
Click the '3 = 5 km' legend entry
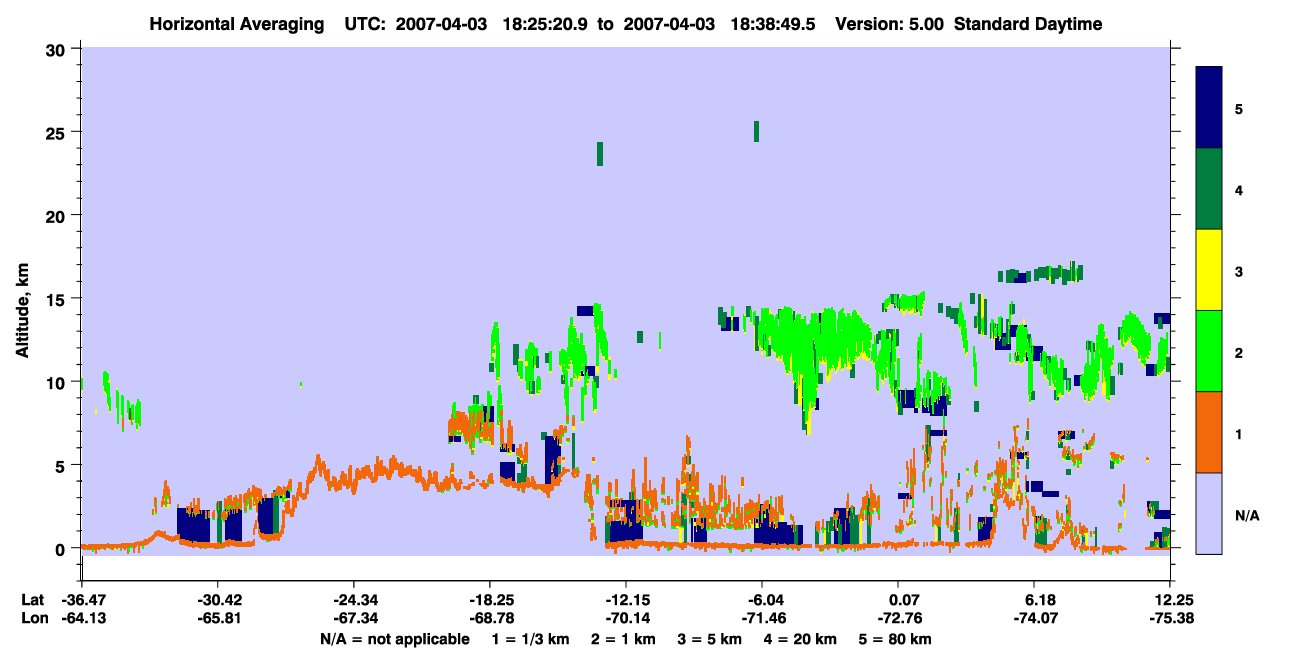(x=709, y=639)
